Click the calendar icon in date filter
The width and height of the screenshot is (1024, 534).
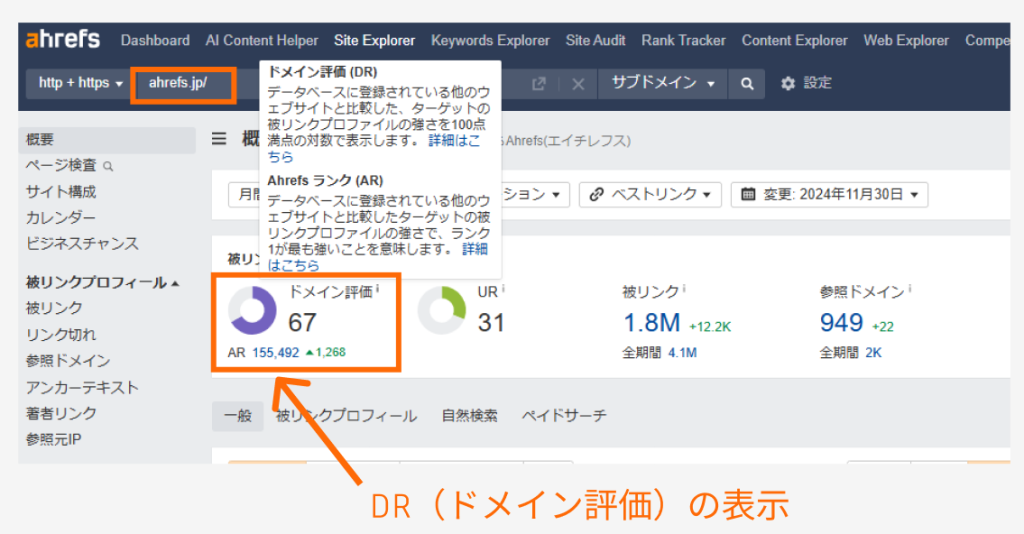click(x=748, y=195)
